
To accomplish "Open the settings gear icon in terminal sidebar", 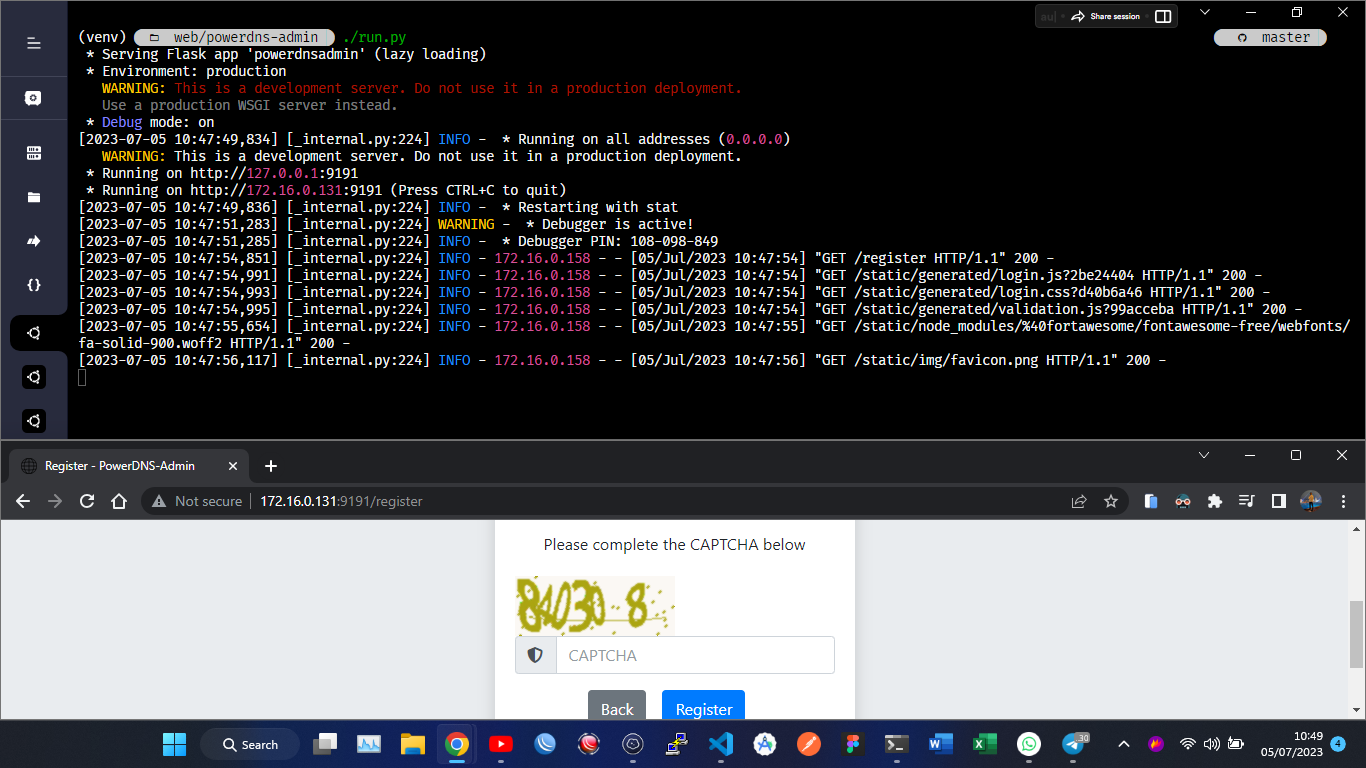I will 33,98.
